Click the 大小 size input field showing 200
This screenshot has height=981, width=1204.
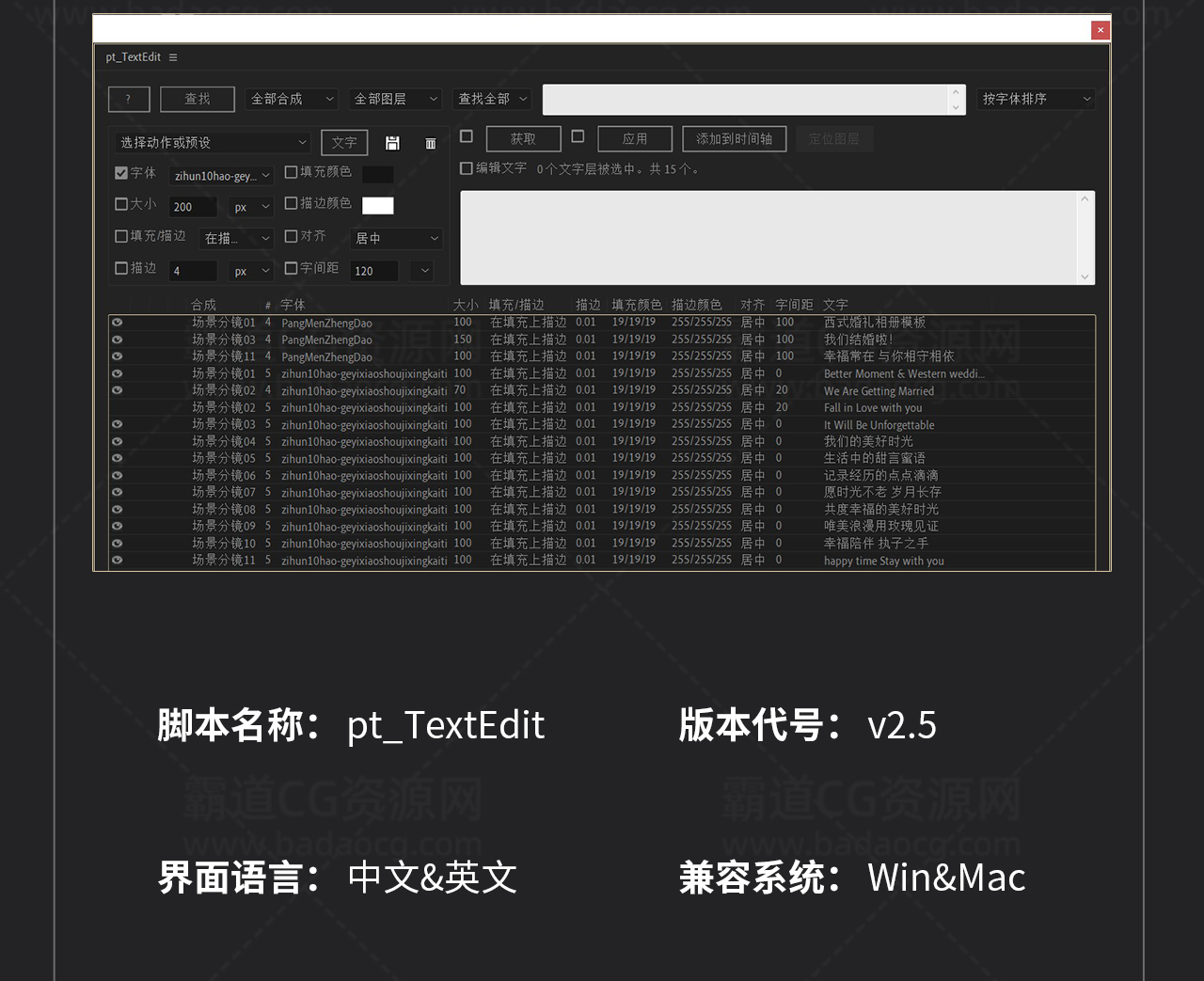(x=192, y=207)
